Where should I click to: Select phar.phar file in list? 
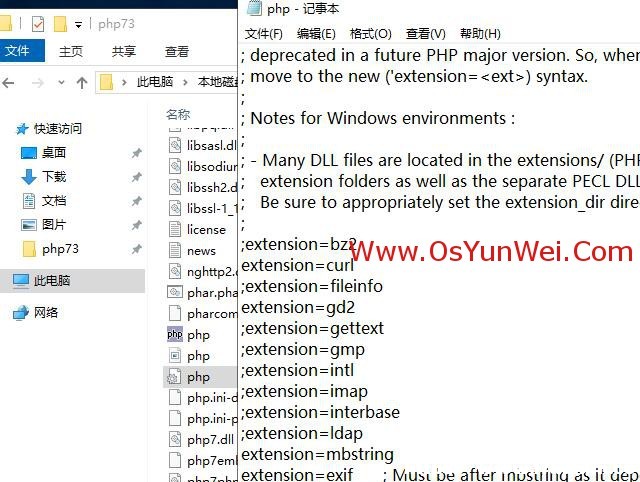202,293
